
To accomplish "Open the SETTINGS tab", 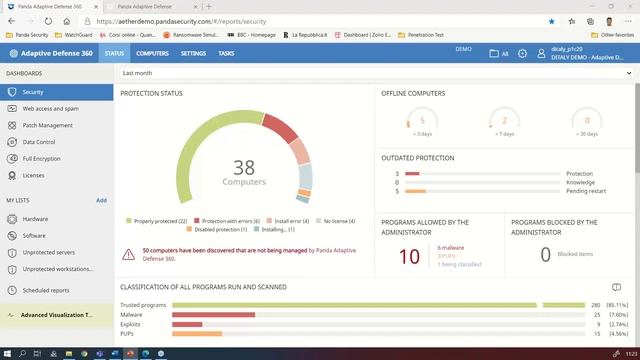I will 193,53.
